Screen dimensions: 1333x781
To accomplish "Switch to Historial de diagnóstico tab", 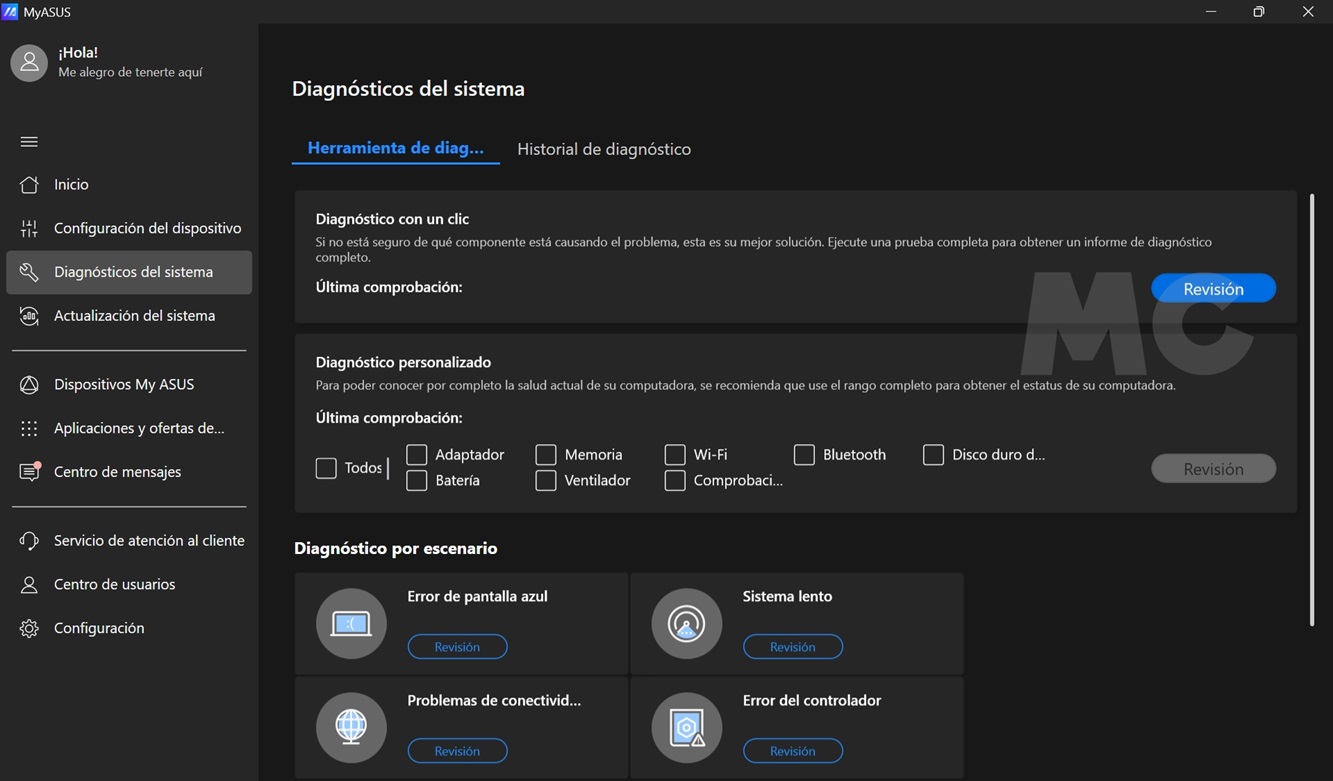I will (x=604, y=149).
